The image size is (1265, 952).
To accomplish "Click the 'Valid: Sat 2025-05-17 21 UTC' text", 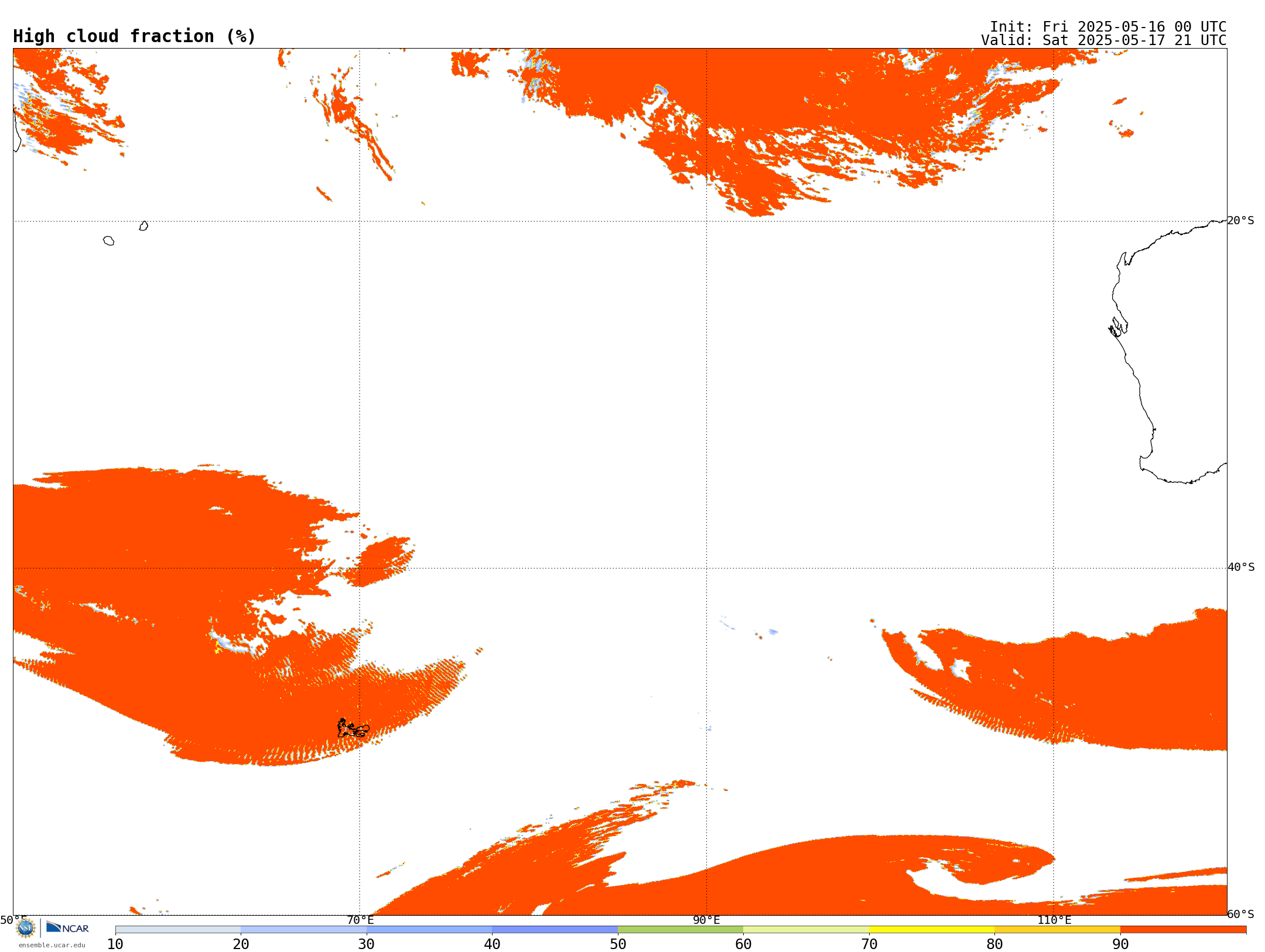I will [1104, 40].
